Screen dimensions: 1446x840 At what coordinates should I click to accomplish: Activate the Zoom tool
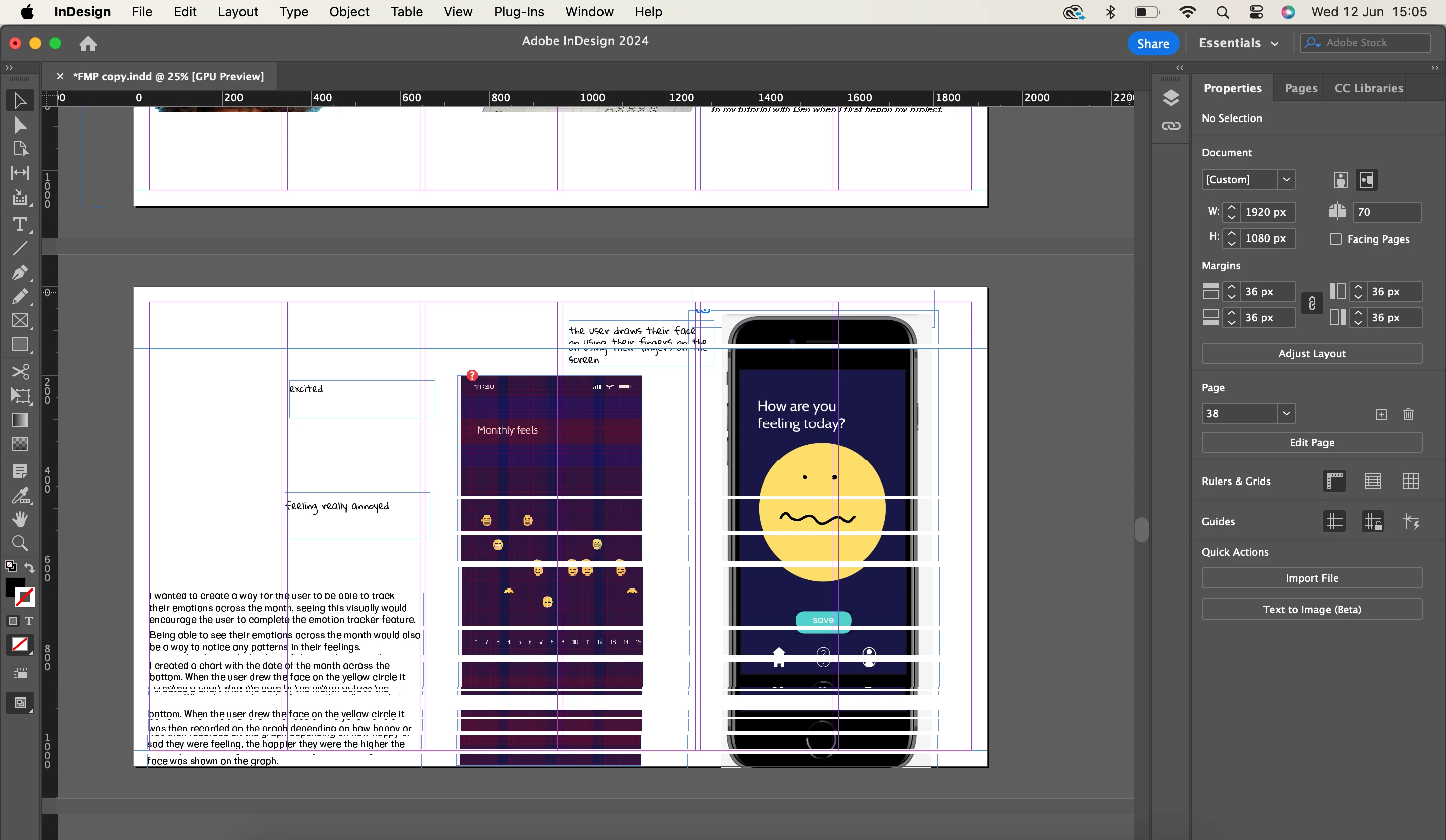pos(20,543)
